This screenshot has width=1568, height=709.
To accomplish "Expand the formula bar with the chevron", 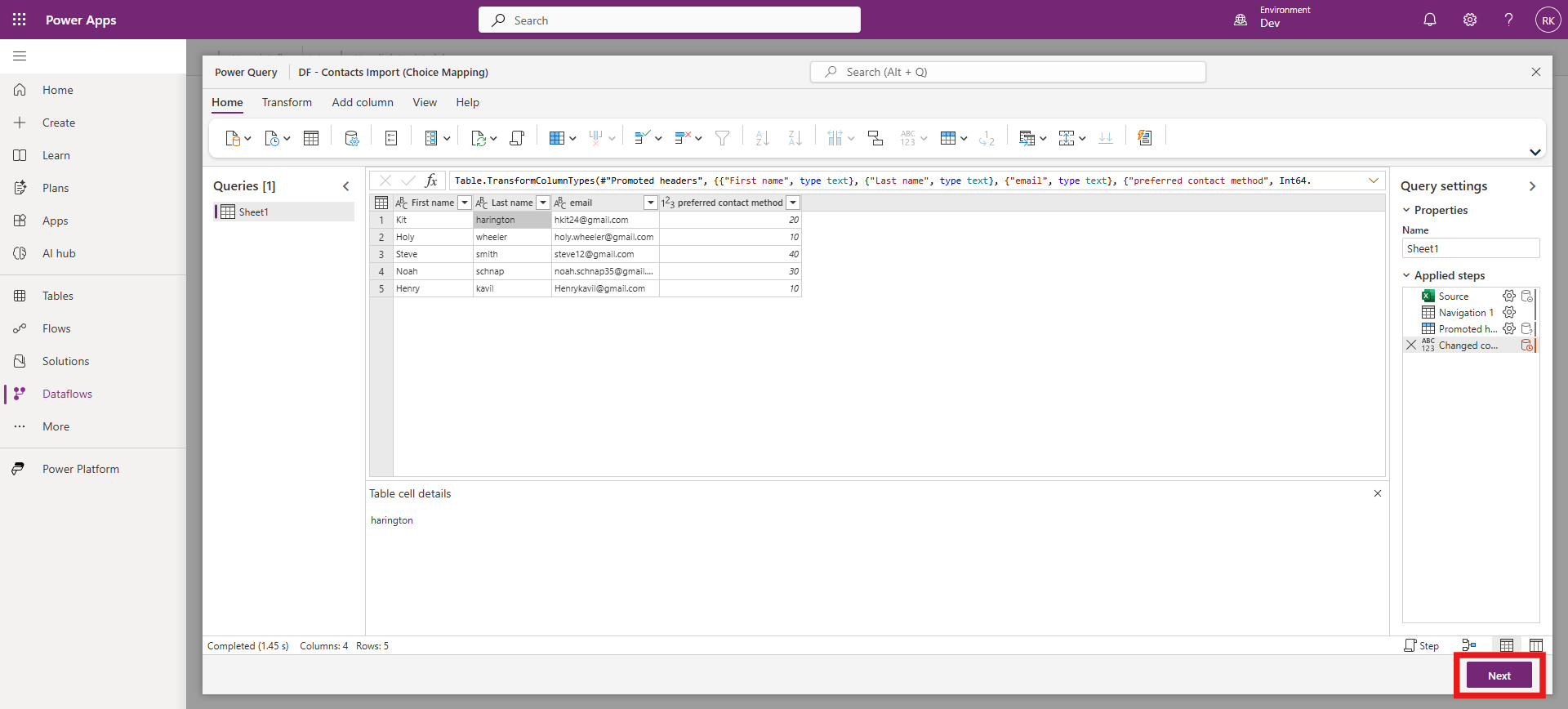I will (1374, 181).
